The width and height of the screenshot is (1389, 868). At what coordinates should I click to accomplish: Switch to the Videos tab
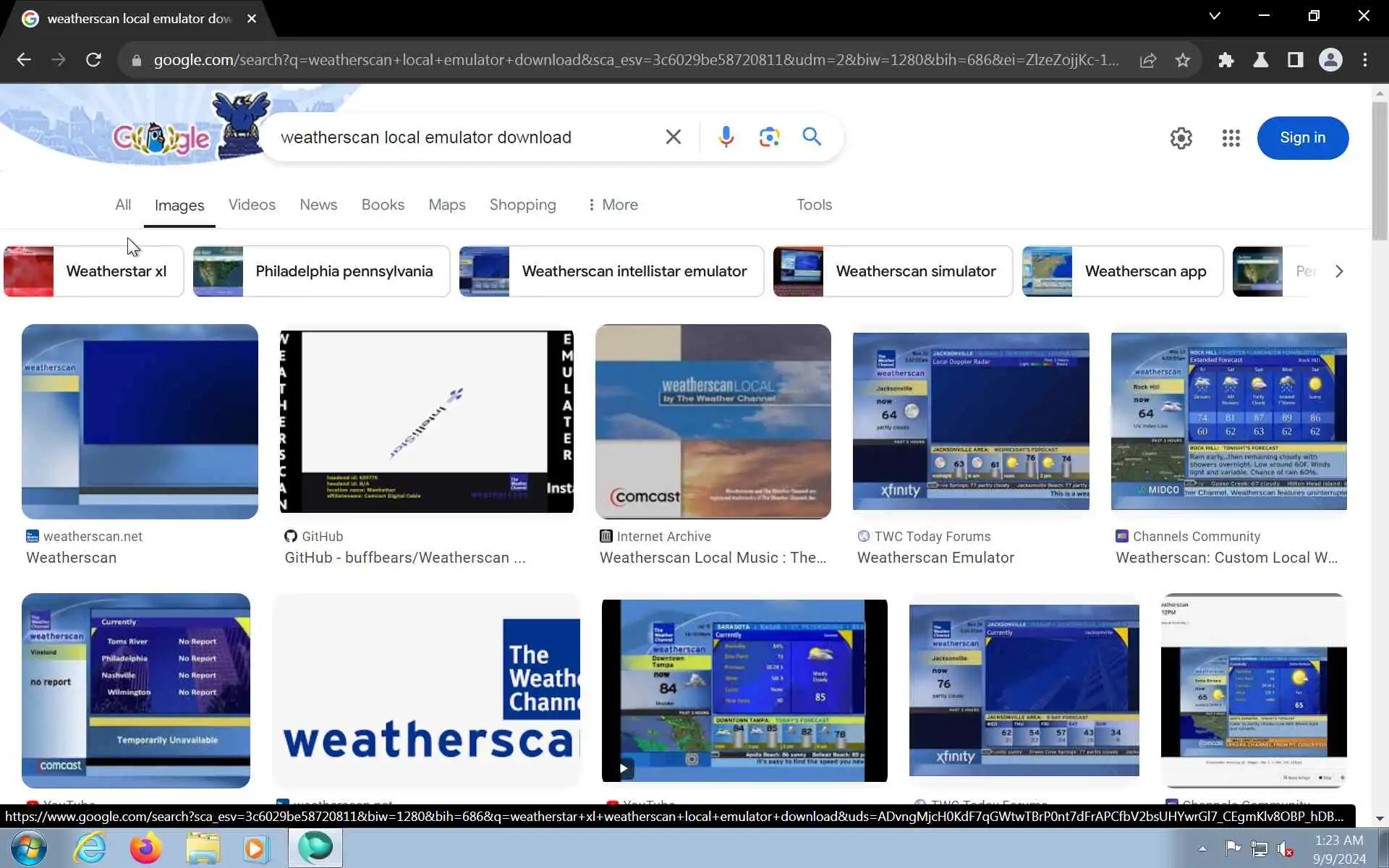point(252,205)
